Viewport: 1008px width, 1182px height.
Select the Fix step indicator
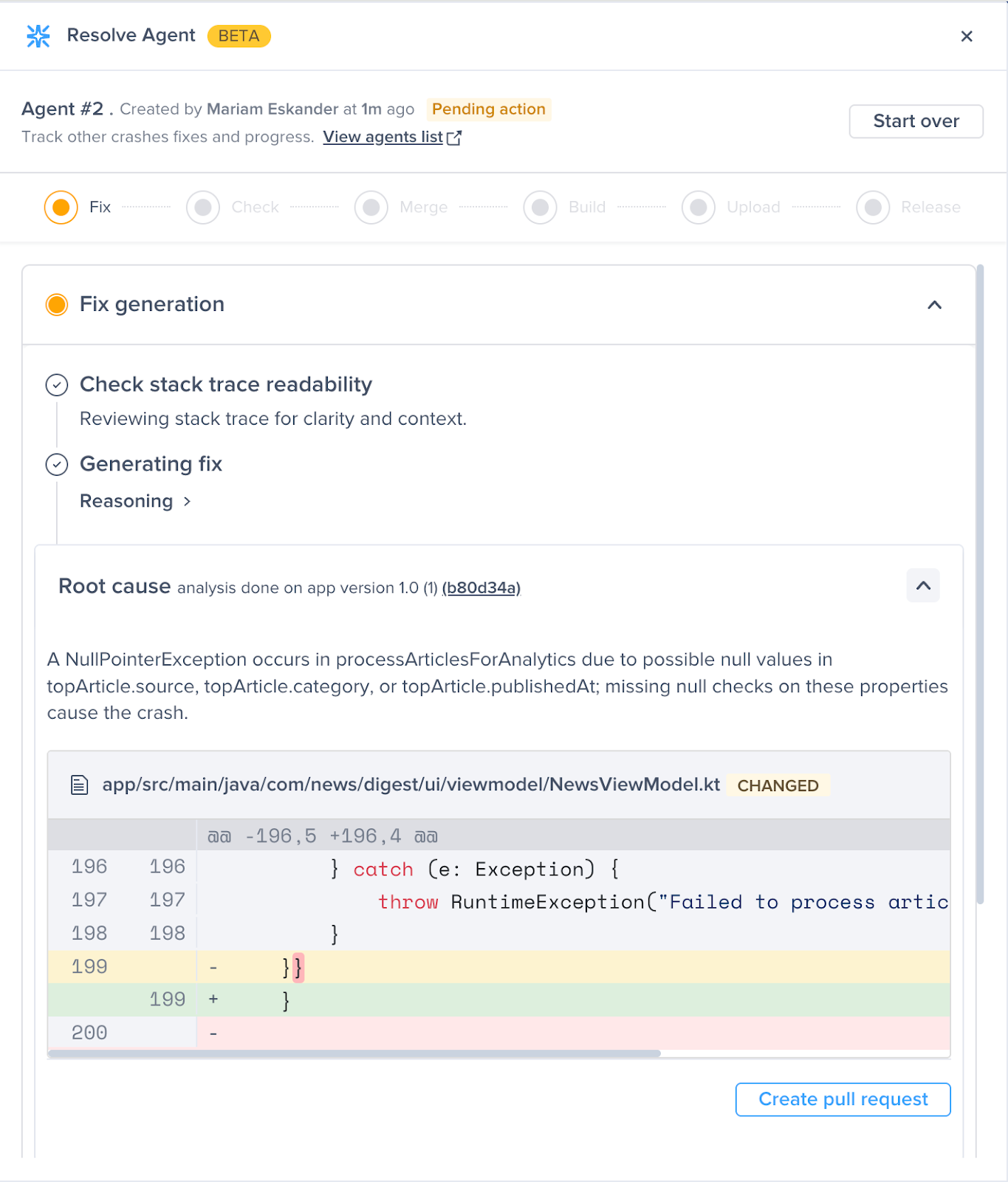coord(61,208)
